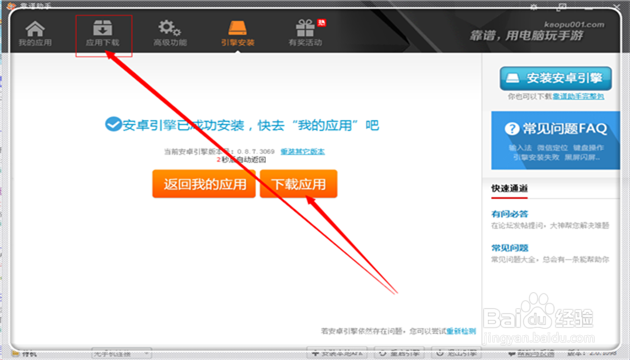Open the 重装其它版本 link
The height and width of the screenshot is (360, 630).
coord(303,151)
